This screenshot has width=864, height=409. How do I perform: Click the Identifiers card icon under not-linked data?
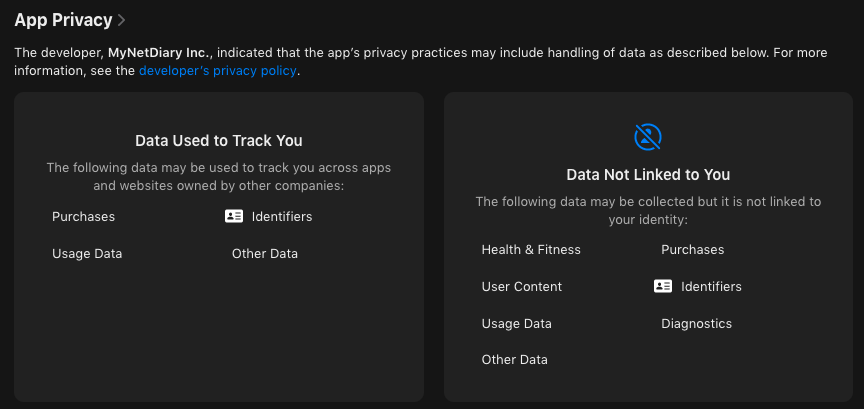pos(663,286)
